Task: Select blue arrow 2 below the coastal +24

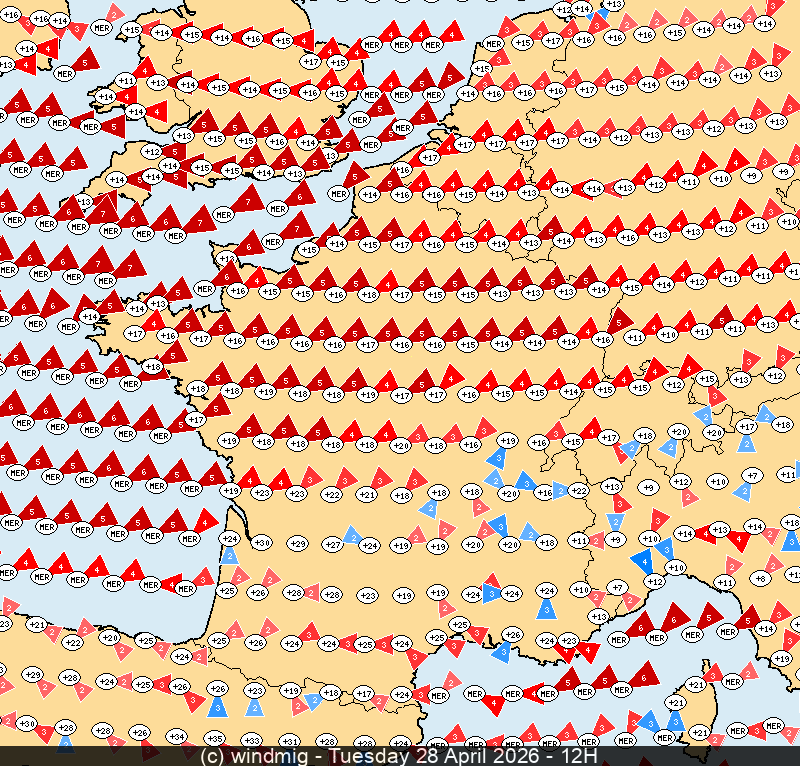Action: click(229, 556)
